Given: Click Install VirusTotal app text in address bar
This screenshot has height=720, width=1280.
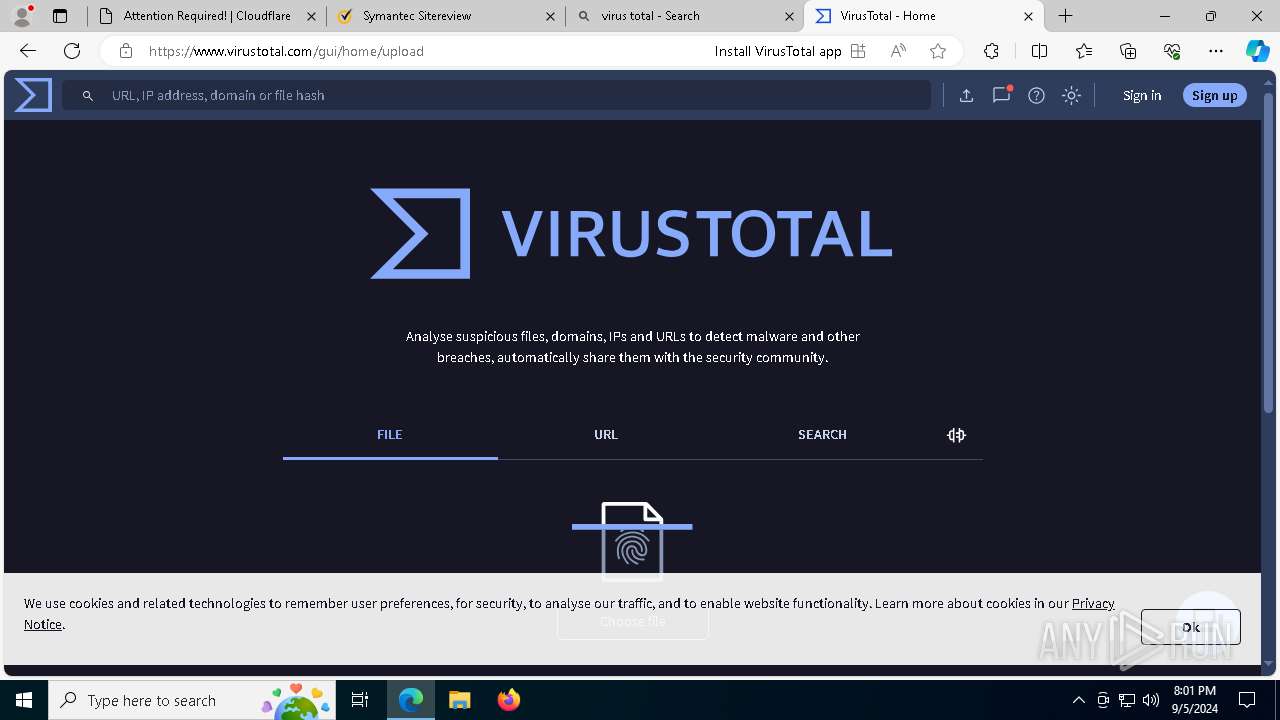Looking at the screenshot, I should point(778,51).
